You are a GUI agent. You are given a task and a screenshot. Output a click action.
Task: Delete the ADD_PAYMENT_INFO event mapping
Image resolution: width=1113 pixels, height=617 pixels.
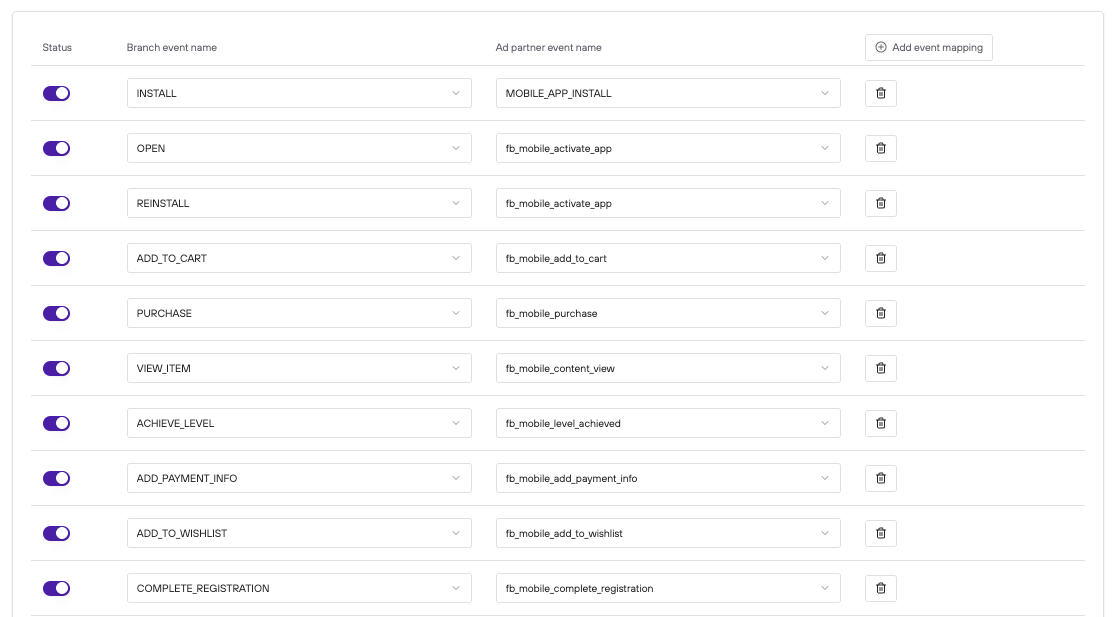880,479
